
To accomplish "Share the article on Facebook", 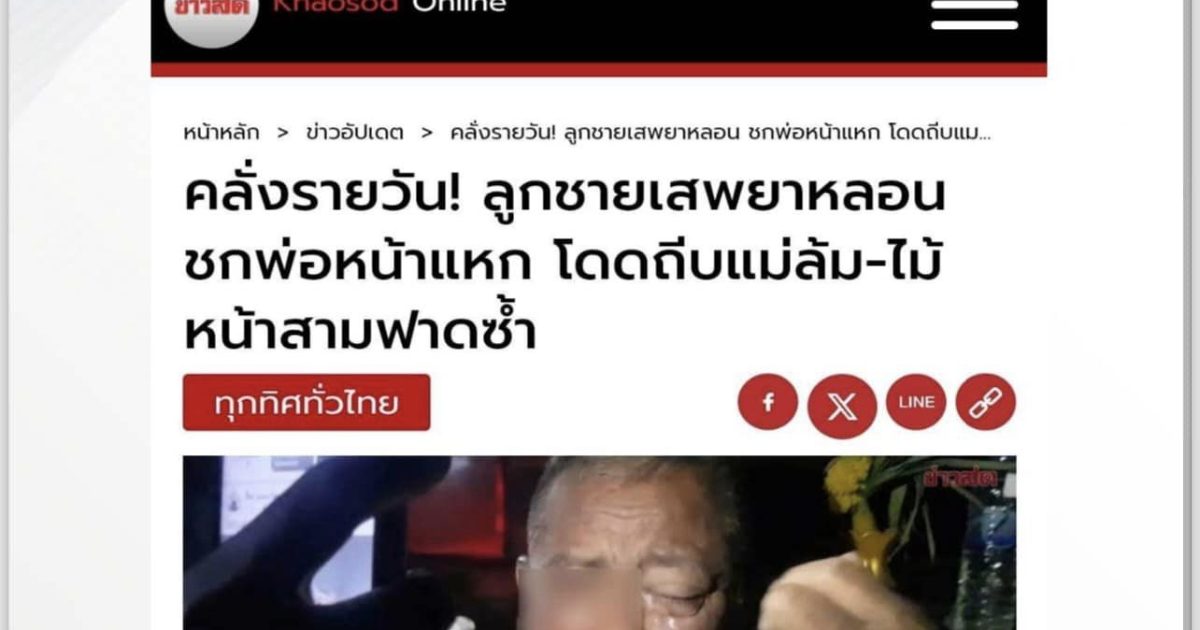I will (768, 402).
